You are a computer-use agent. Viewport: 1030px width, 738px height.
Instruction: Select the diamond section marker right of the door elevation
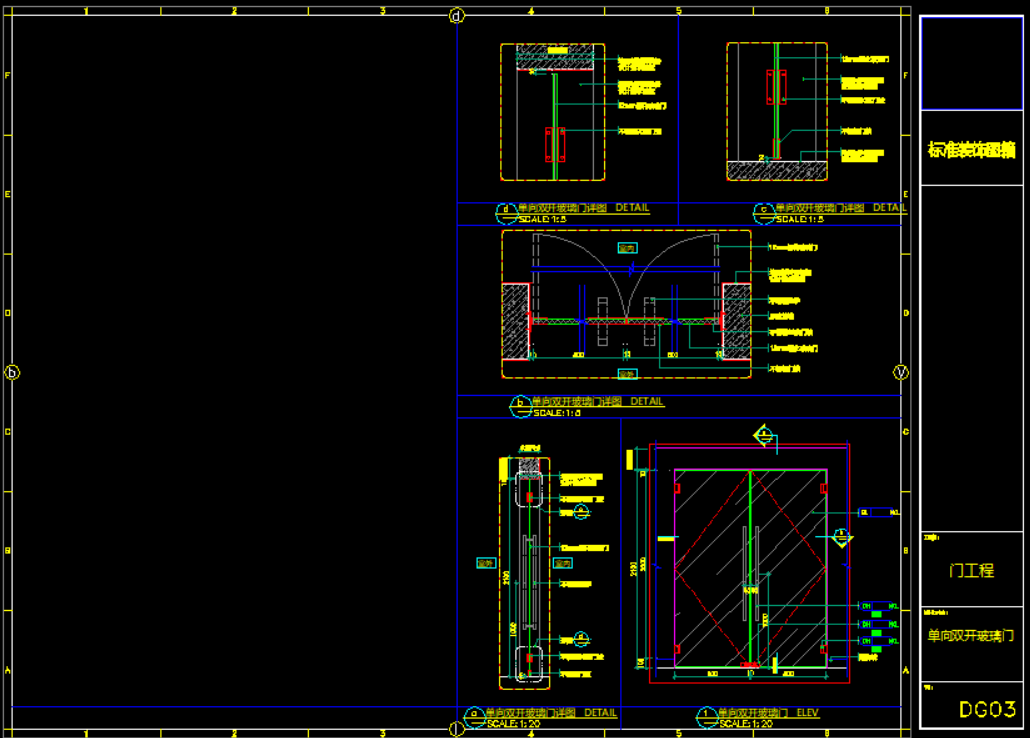point(843,538)
